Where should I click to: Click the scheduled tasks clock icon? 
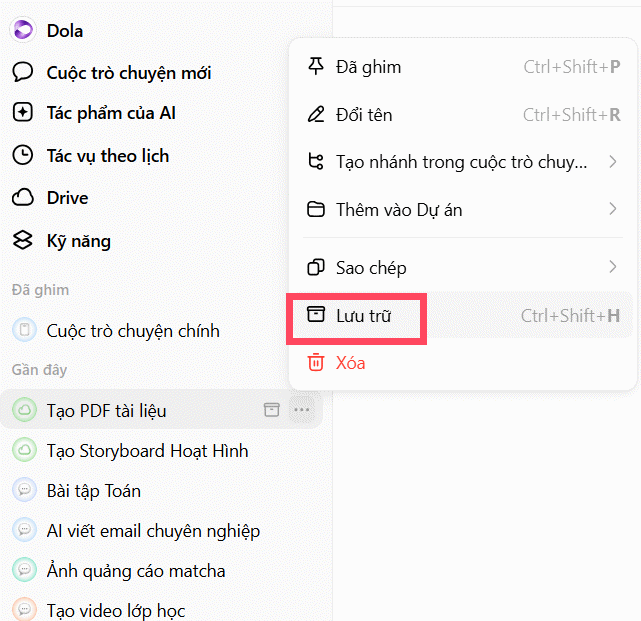(x=22, y=155)
